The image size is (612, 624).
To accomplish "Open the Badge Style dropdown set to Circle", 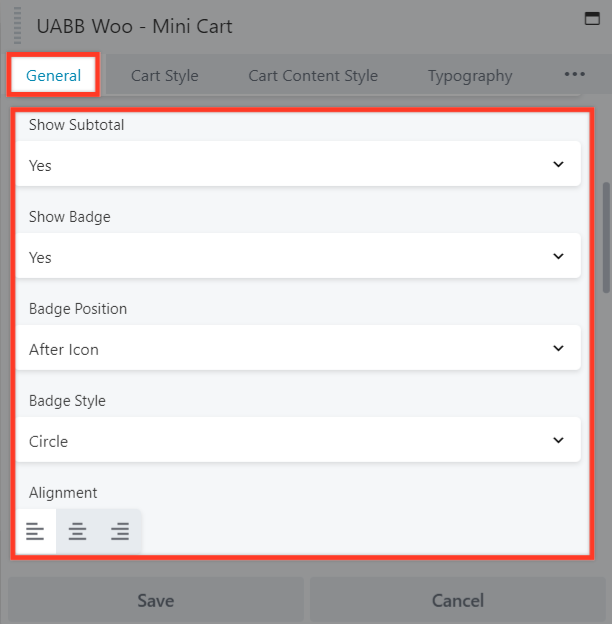I will click(298, 441).
